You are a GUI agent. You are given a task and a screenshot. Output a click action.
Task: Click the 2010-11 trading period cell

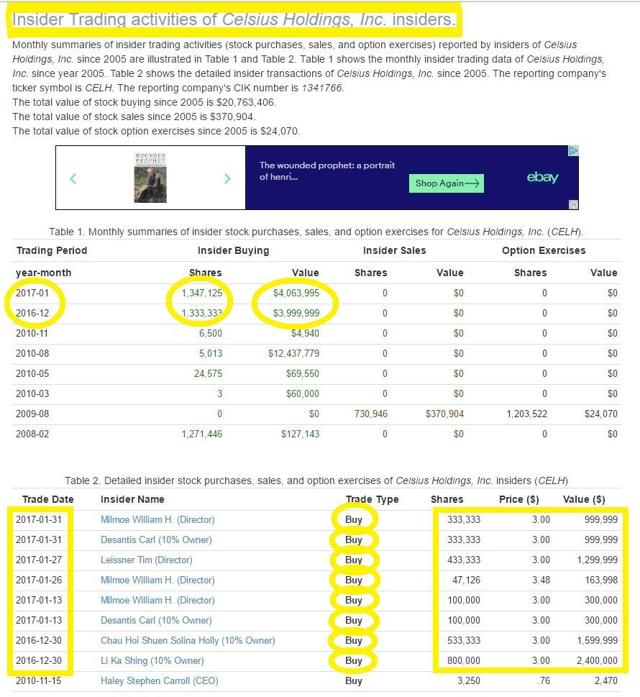pyautogui.click(x=32, y=333)
